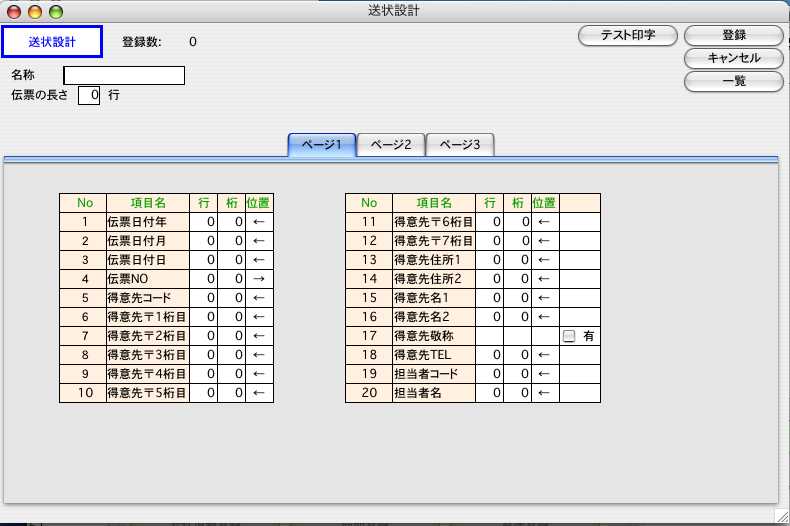Click the position arrow for 伝票NO
790x526 pixels.
click(x=259, y=279)
